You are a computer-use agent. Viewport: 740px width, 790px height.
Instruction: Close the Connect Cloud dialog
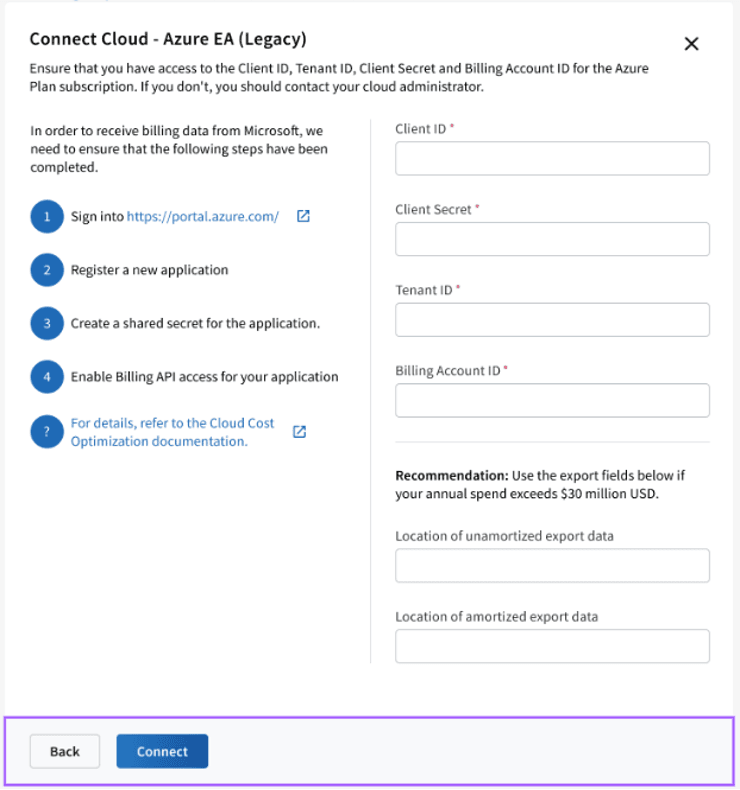[691, 44]
